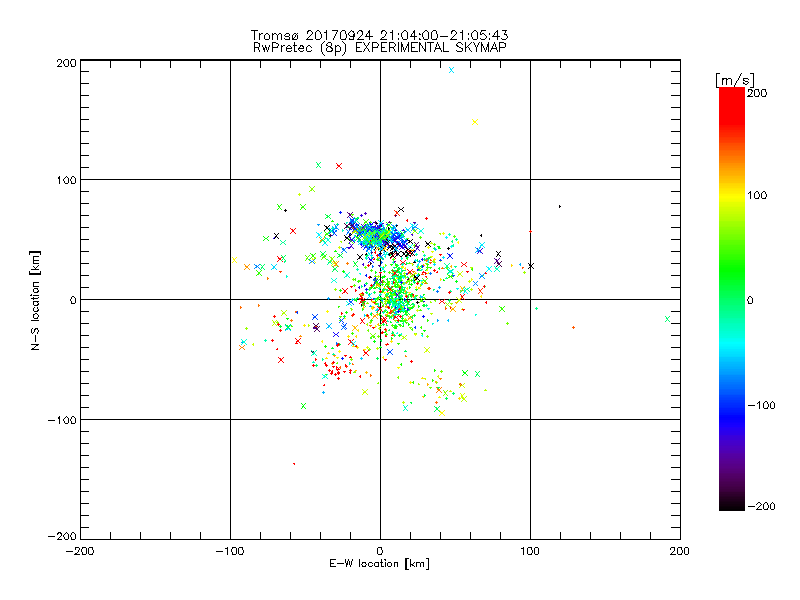Image resolution: width=800 pixels, height=600 pixels.
Task: Click the plot origin where zero gridlines cross
Action: point(380,299)
